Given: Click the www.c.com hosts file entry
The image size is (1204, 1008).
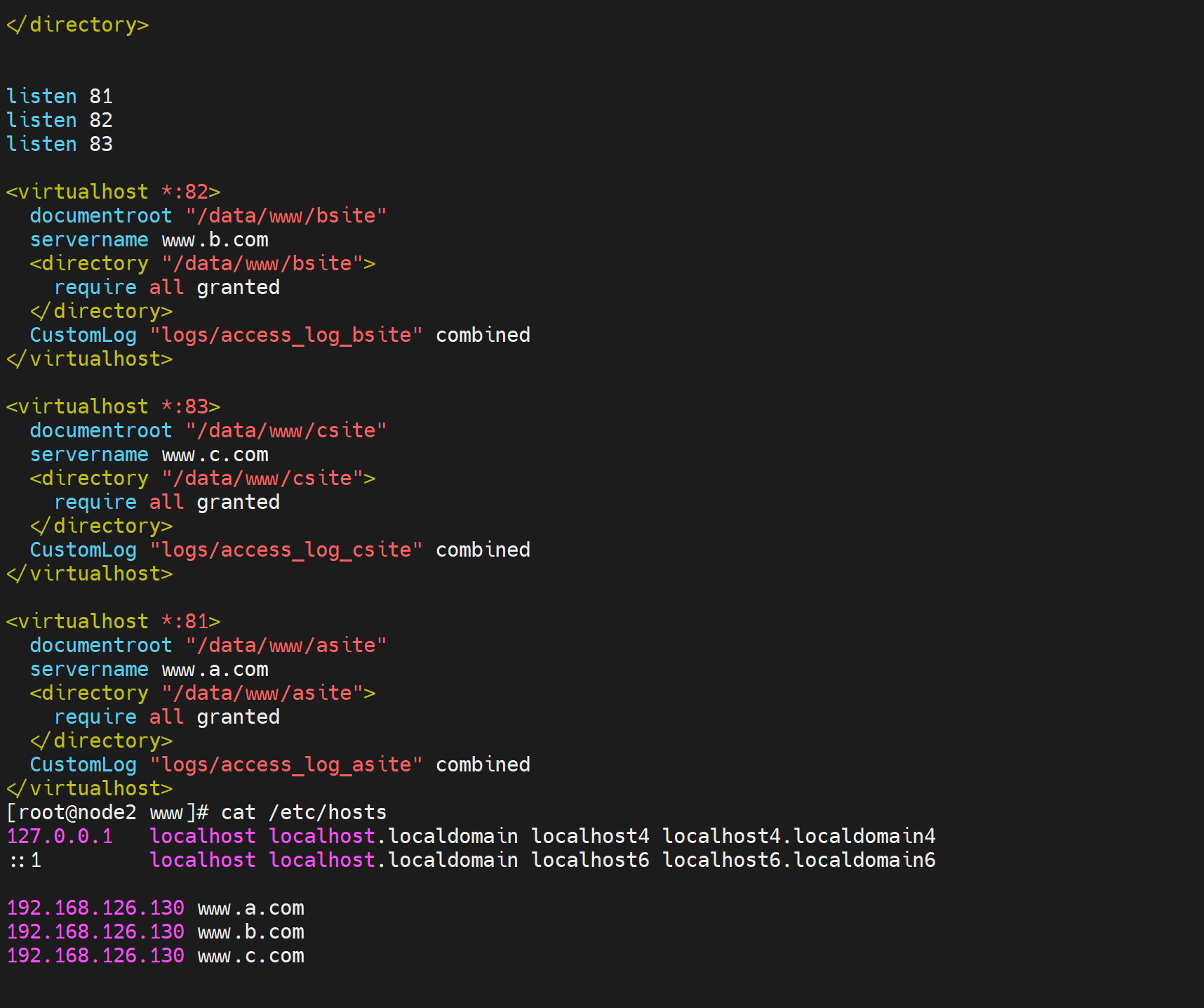Looking at the screenshot, I should pyautogui.click(x=250, y=956).
